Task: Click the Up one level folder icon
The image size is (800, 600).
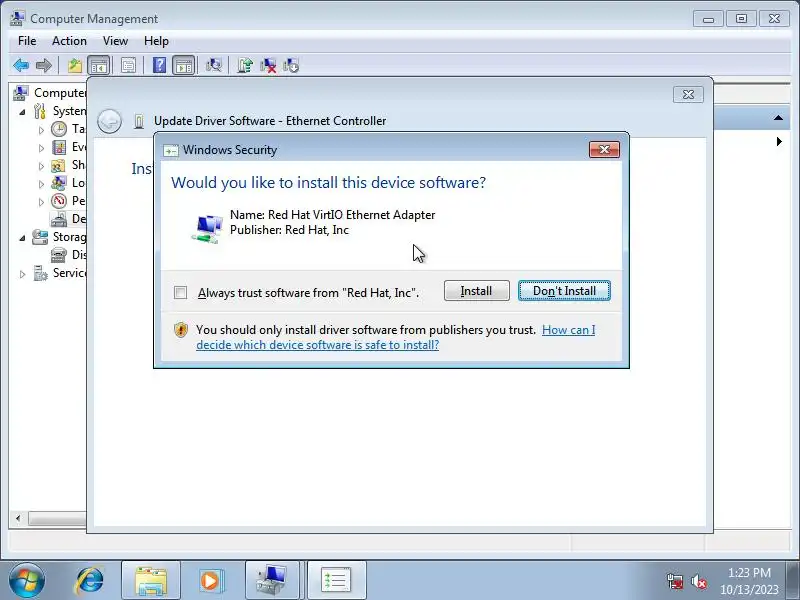Action: [x=75, y=65]
